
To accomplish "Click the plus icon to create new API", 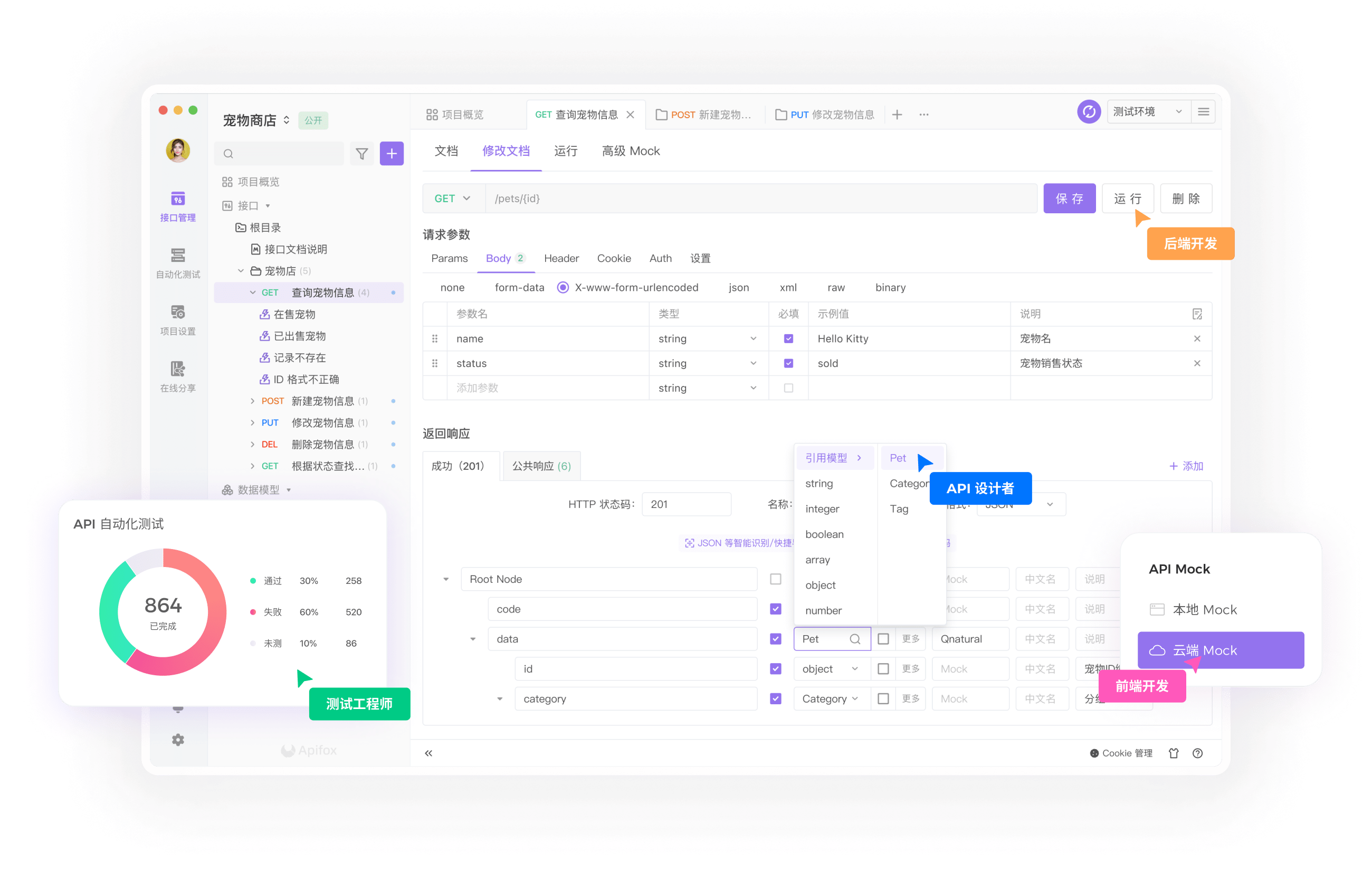I will coord(392,154).
